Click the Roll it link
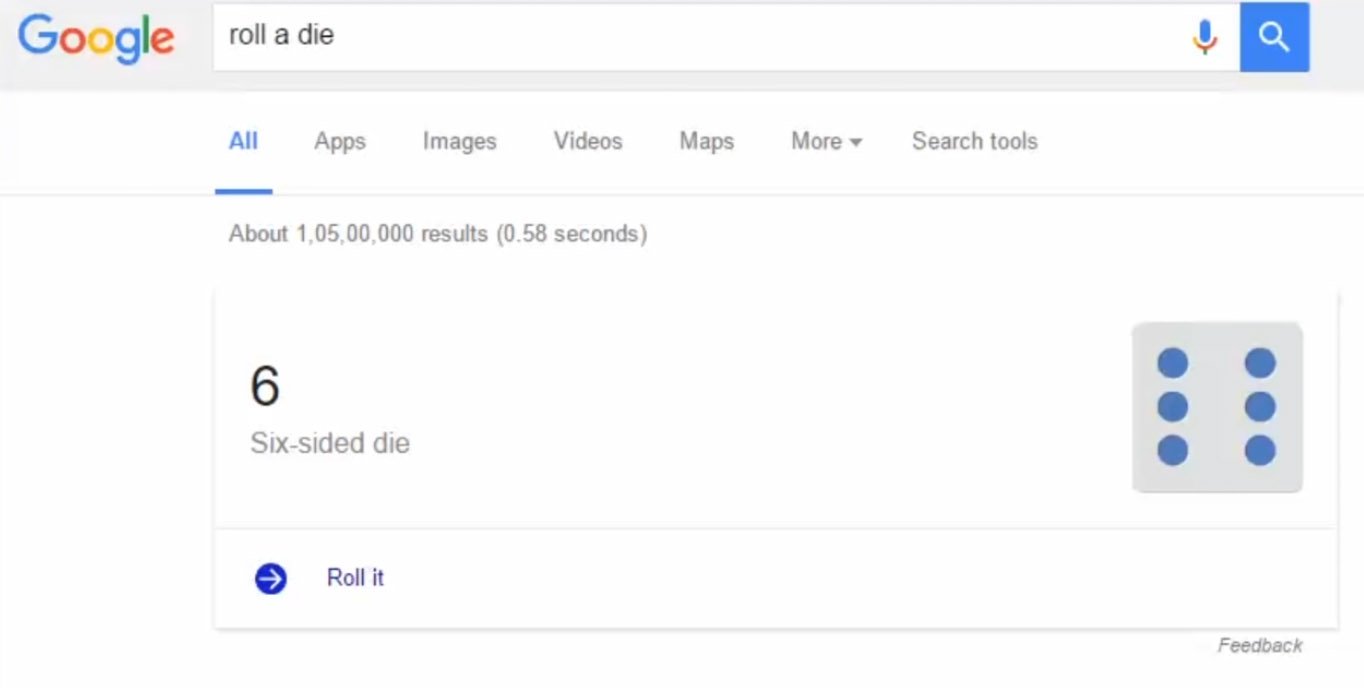The width and height of the screenshot is (1364, 688). 355,578
